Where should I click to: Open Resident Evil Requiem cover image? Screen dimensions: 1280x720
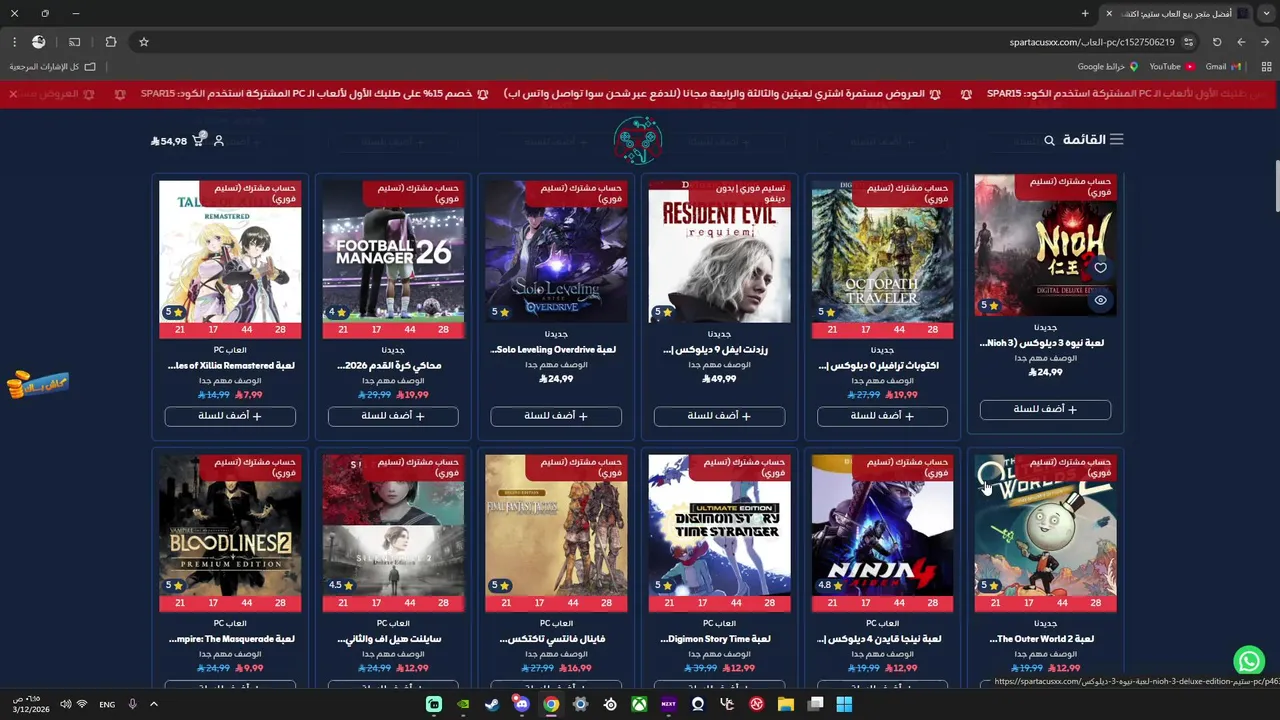click(719, 251)
